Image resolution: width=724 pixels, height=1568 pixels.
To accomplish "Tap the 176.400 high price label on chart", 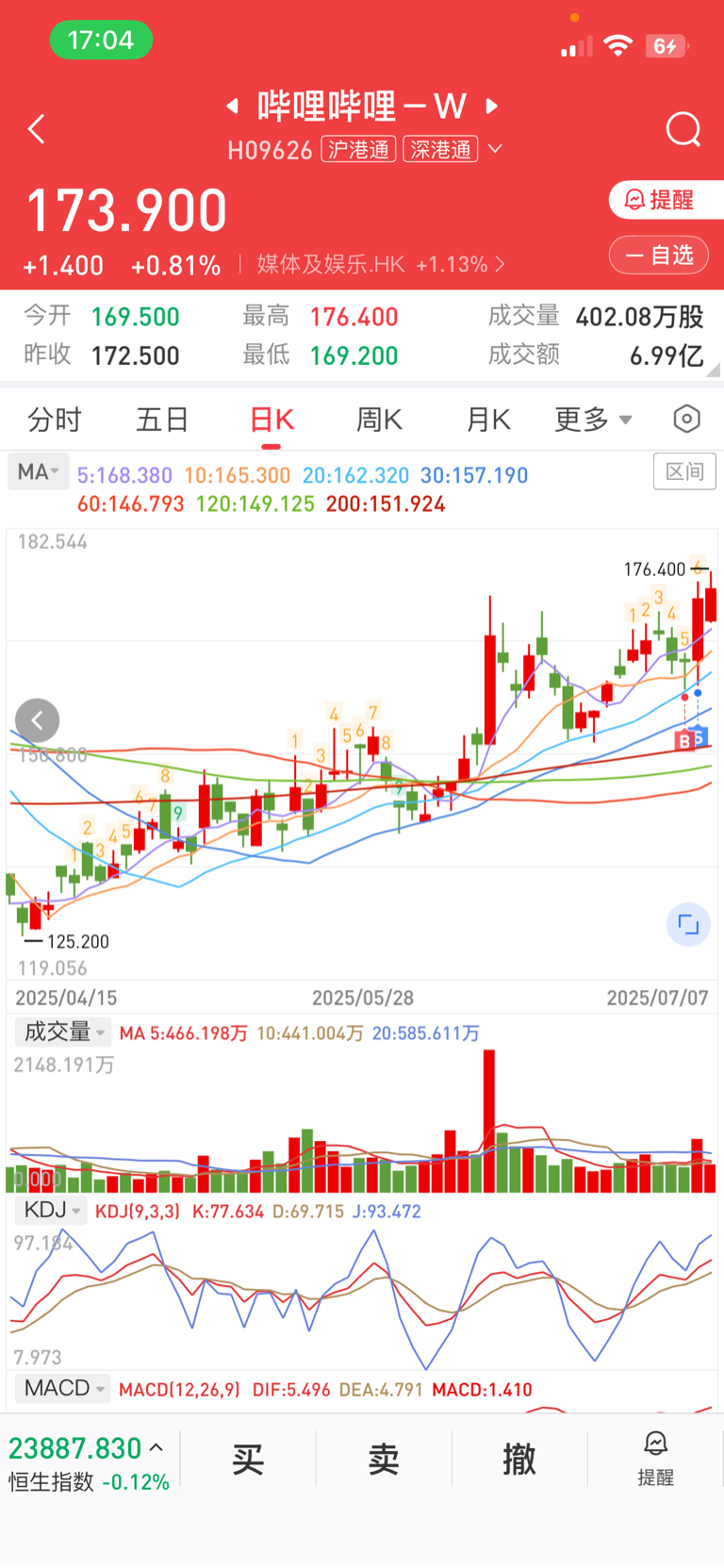I will (654, 569).
